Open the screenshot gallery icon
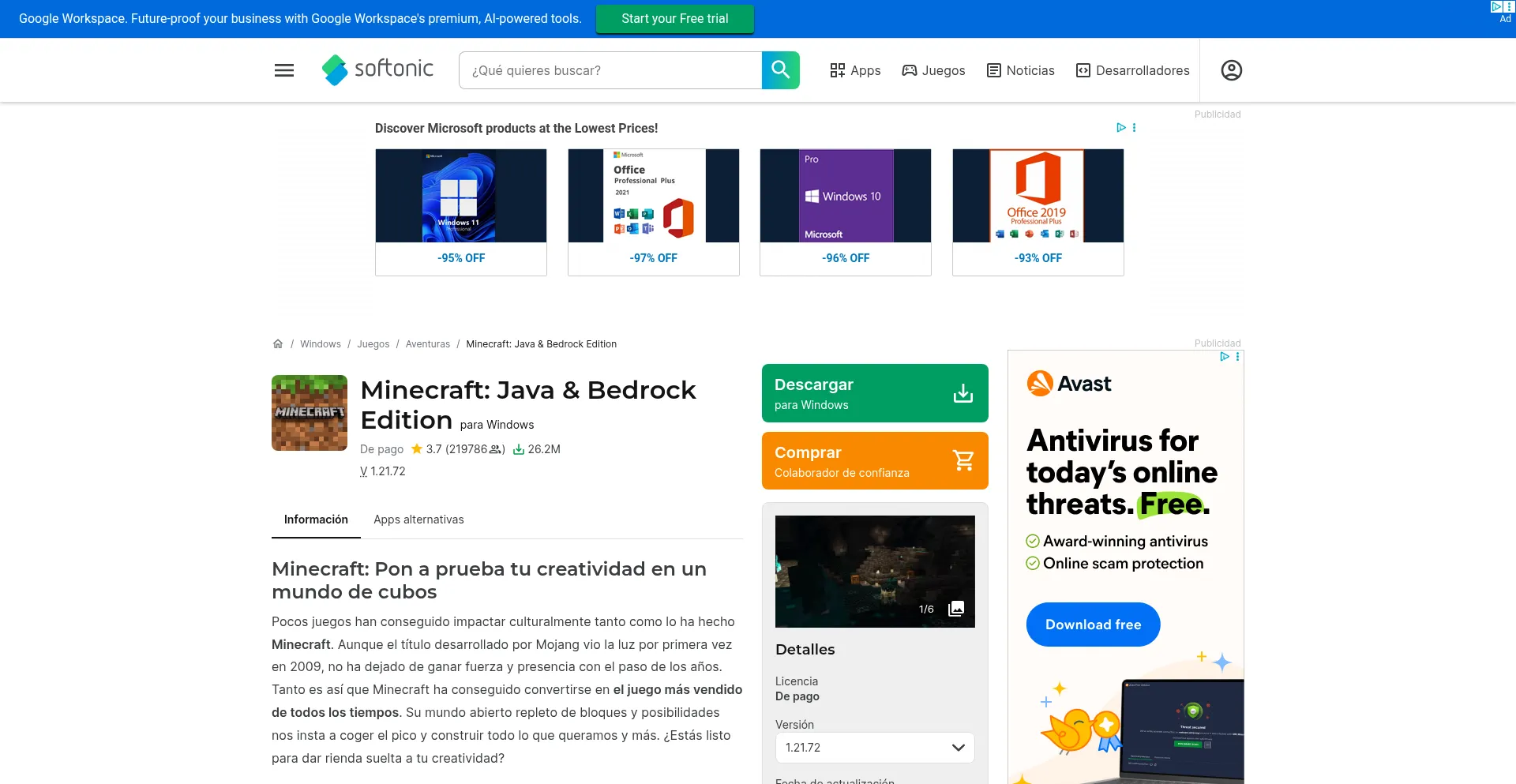This screenshot has width=1516, height=784. tap(955, 609)
